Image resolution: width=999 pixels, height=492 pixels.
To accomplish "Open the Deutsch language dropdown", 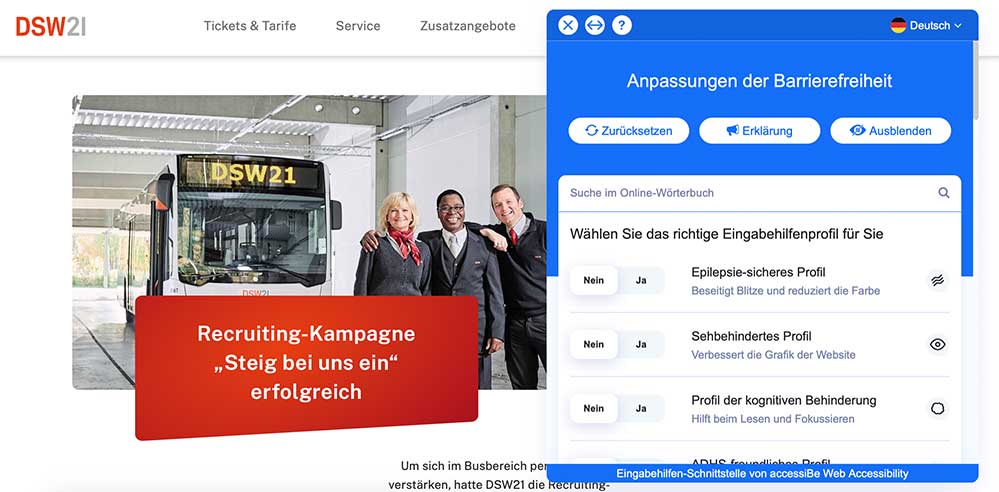I will pos(926,25).
